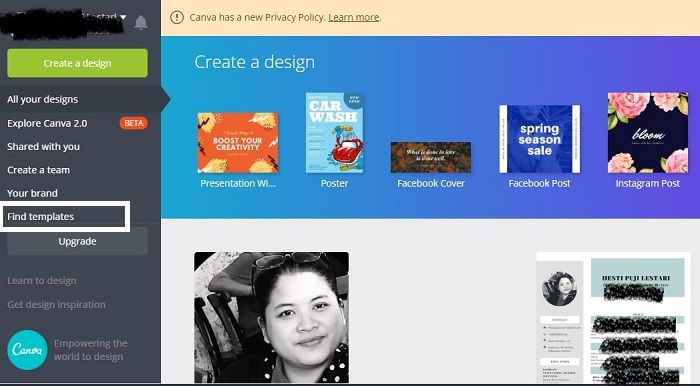Expand the account name dropdown arrow
This screenshot has height=386, width=700.
pyautogui.click(x=123, y=17)
